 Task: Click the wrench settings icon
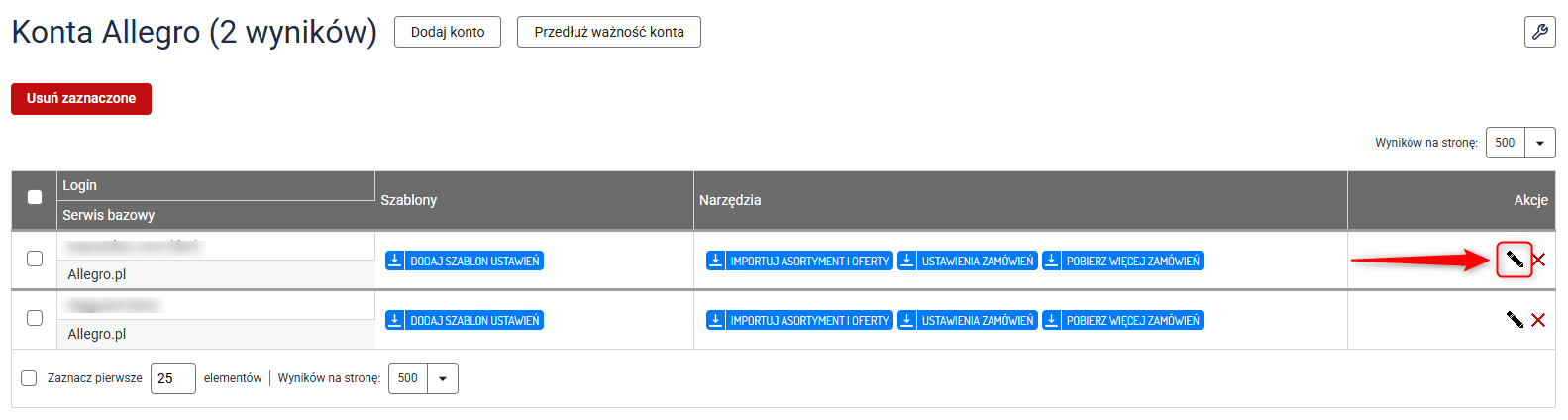(1539, 32)
